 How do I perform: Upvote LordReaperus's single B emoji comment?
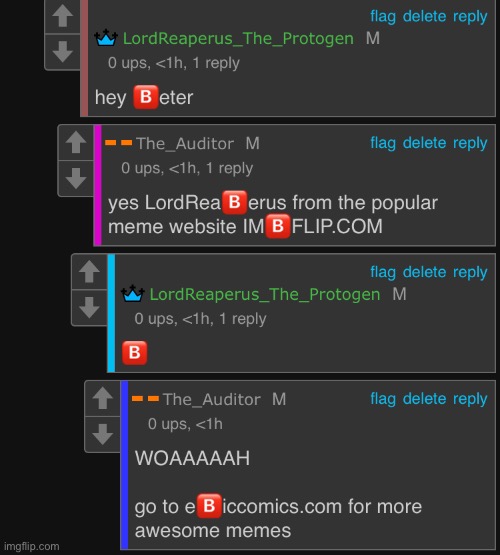[x=89, y=271]
